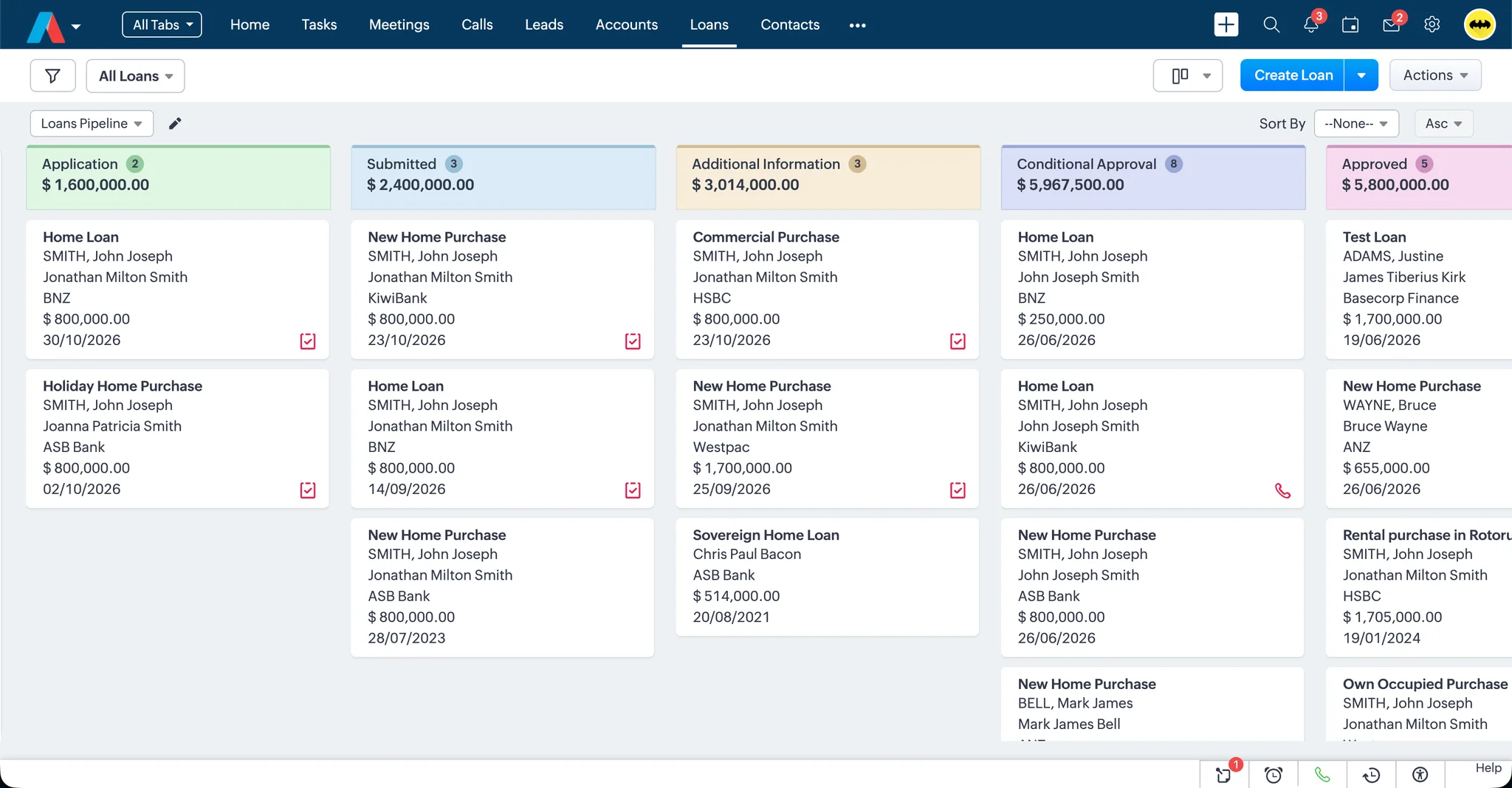The image size is (1512, 788).
Task: Open the mail inbox icon
Action: 1391,24
